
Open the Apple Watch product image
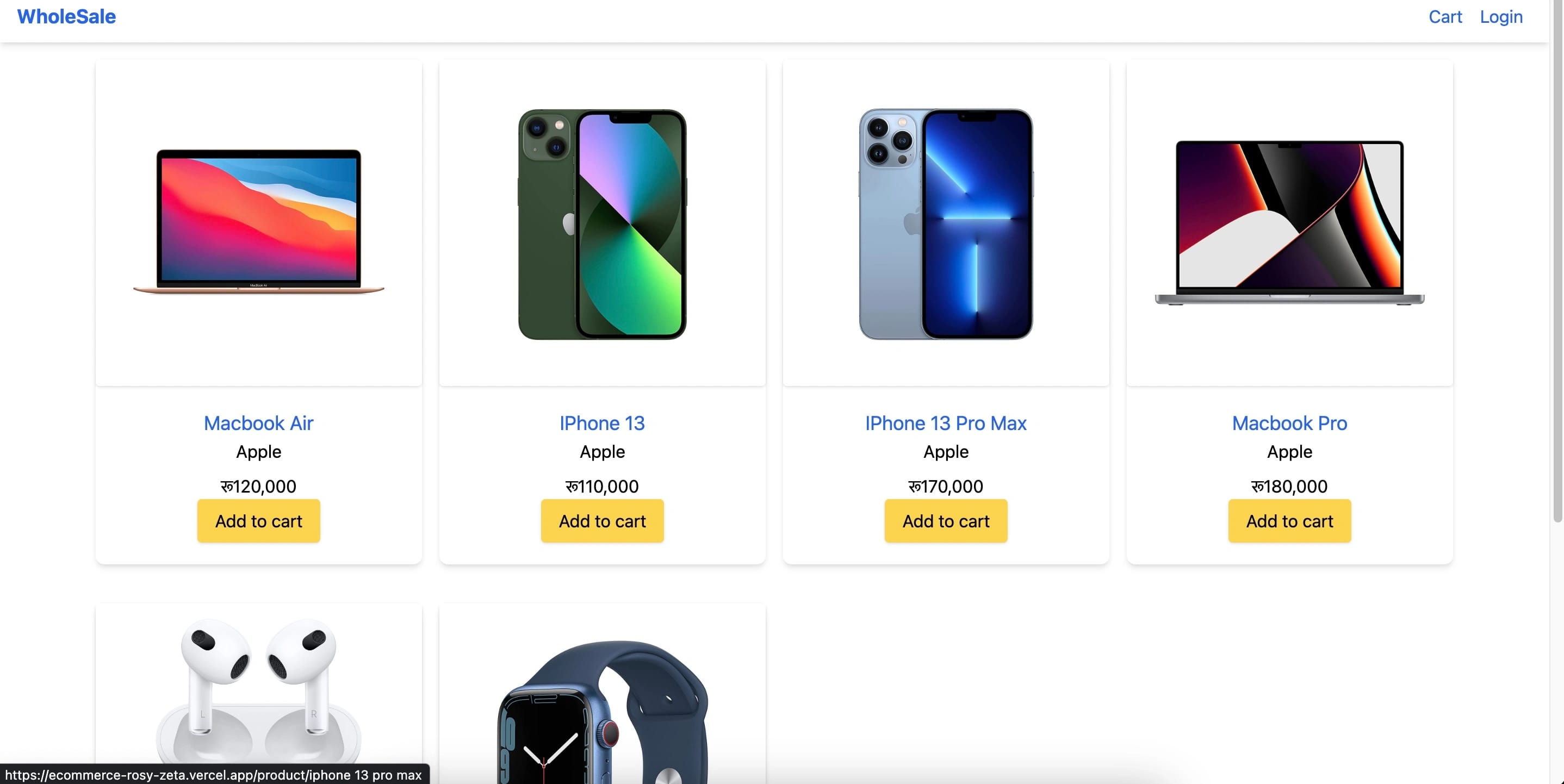click(x=603, y=710)
